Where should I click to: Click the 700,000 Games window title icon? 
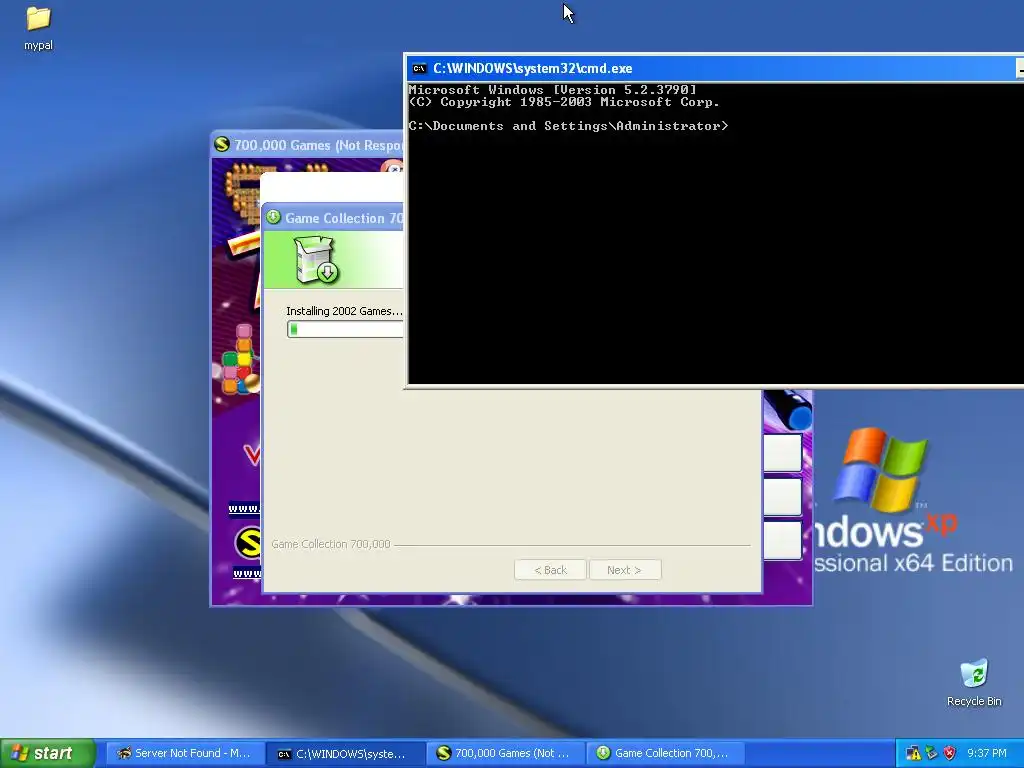coord(222,144)
